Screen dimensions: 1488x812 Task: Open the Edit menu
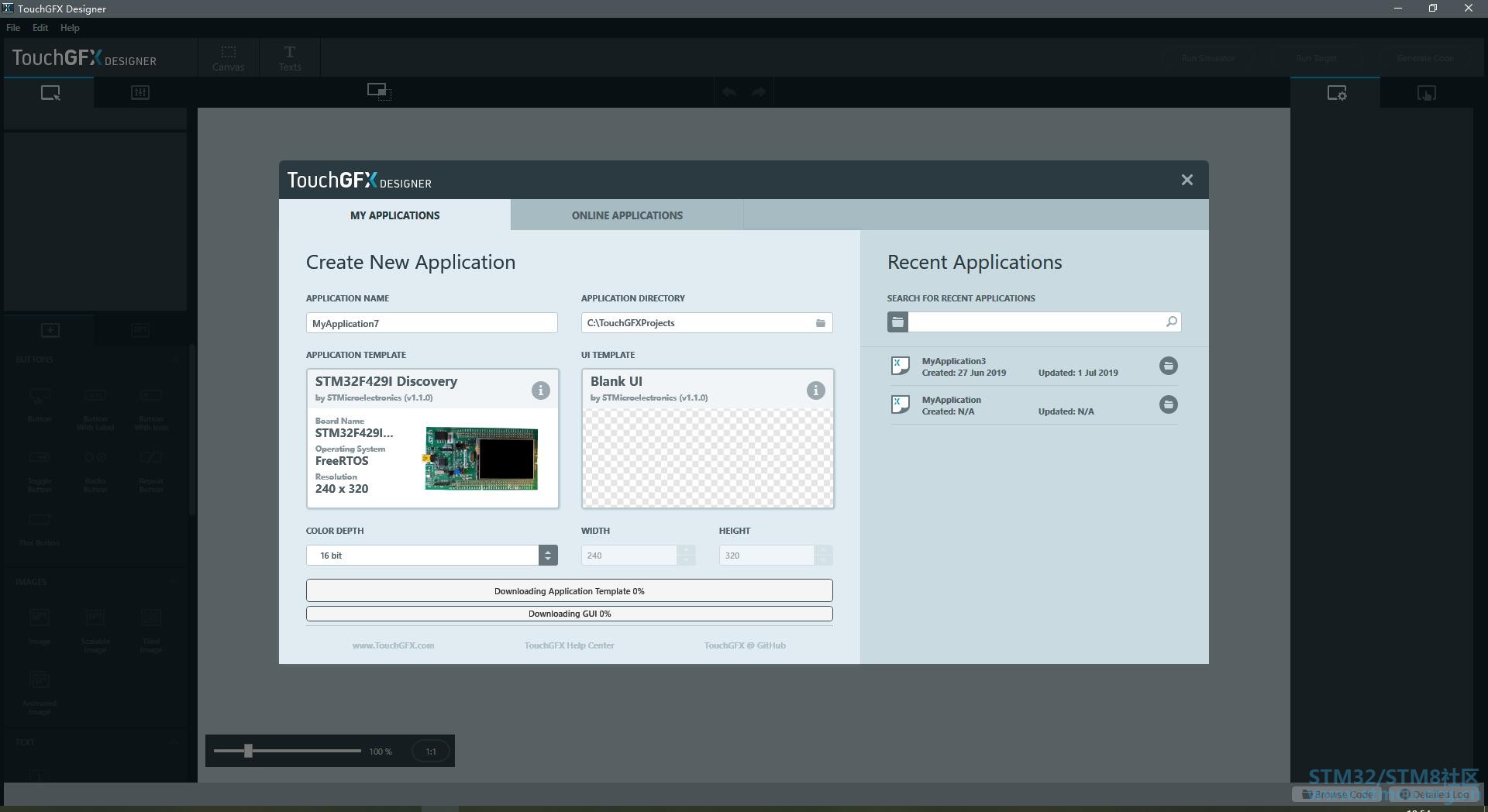pyautogui.click(x=40, y=28)
